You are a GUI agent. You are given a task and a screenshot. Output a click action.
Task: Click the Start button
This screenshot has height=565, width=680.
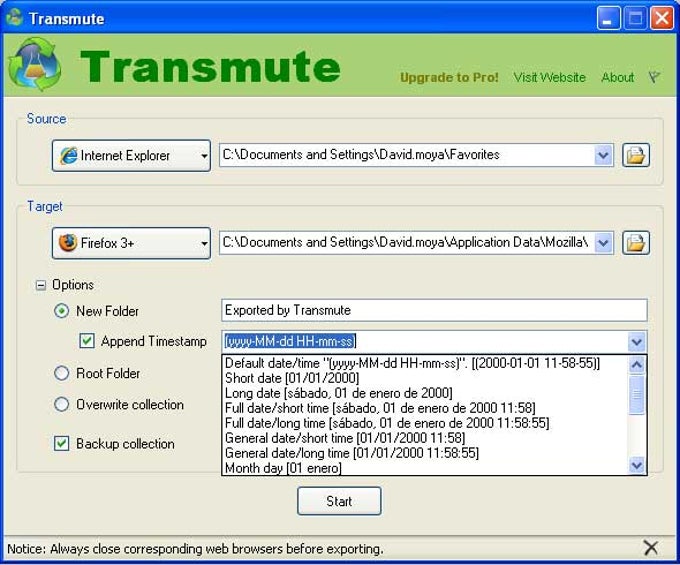tap(339, 501)
